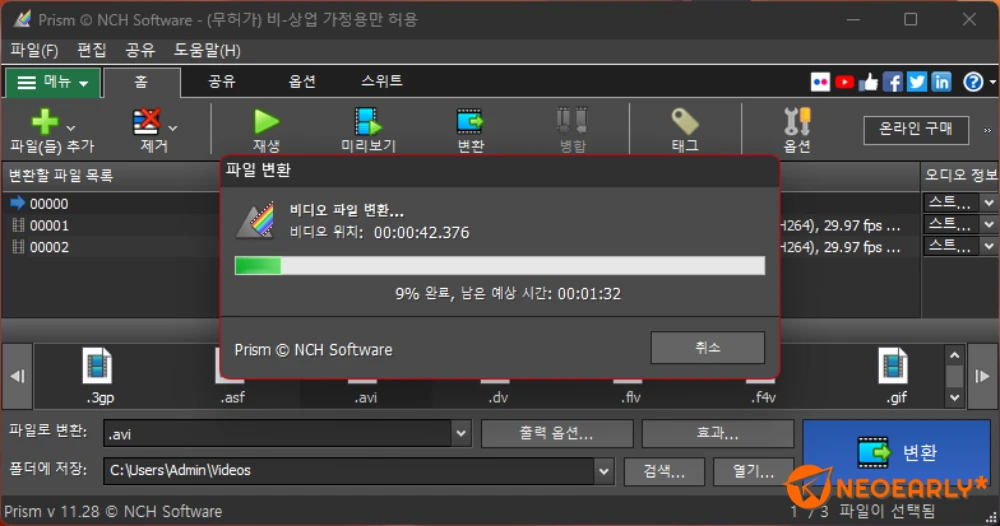Open the 파일(F) menu

coord(34,50)
